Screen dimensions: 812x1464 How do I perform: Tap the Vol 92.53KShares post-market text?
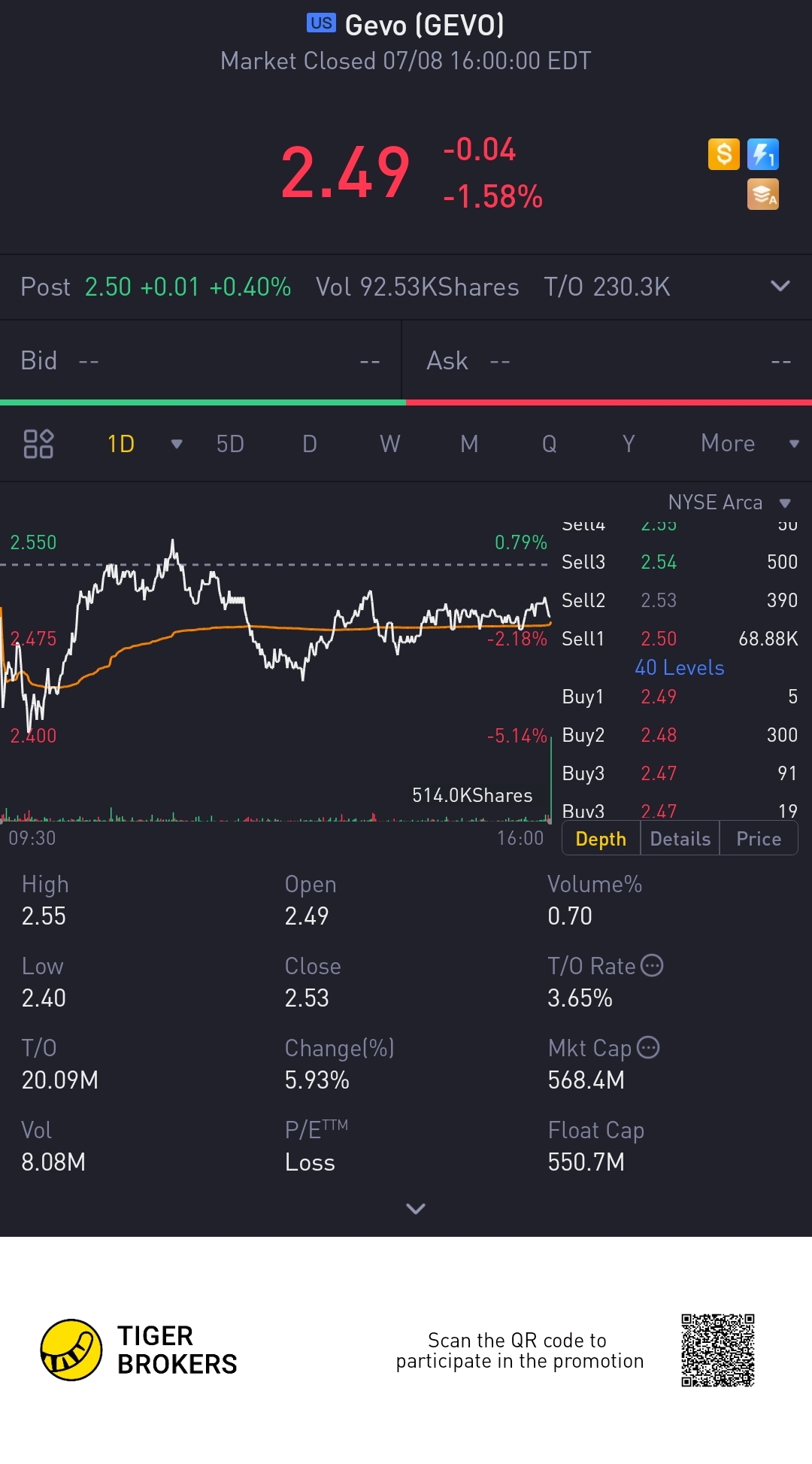point(417,287)
